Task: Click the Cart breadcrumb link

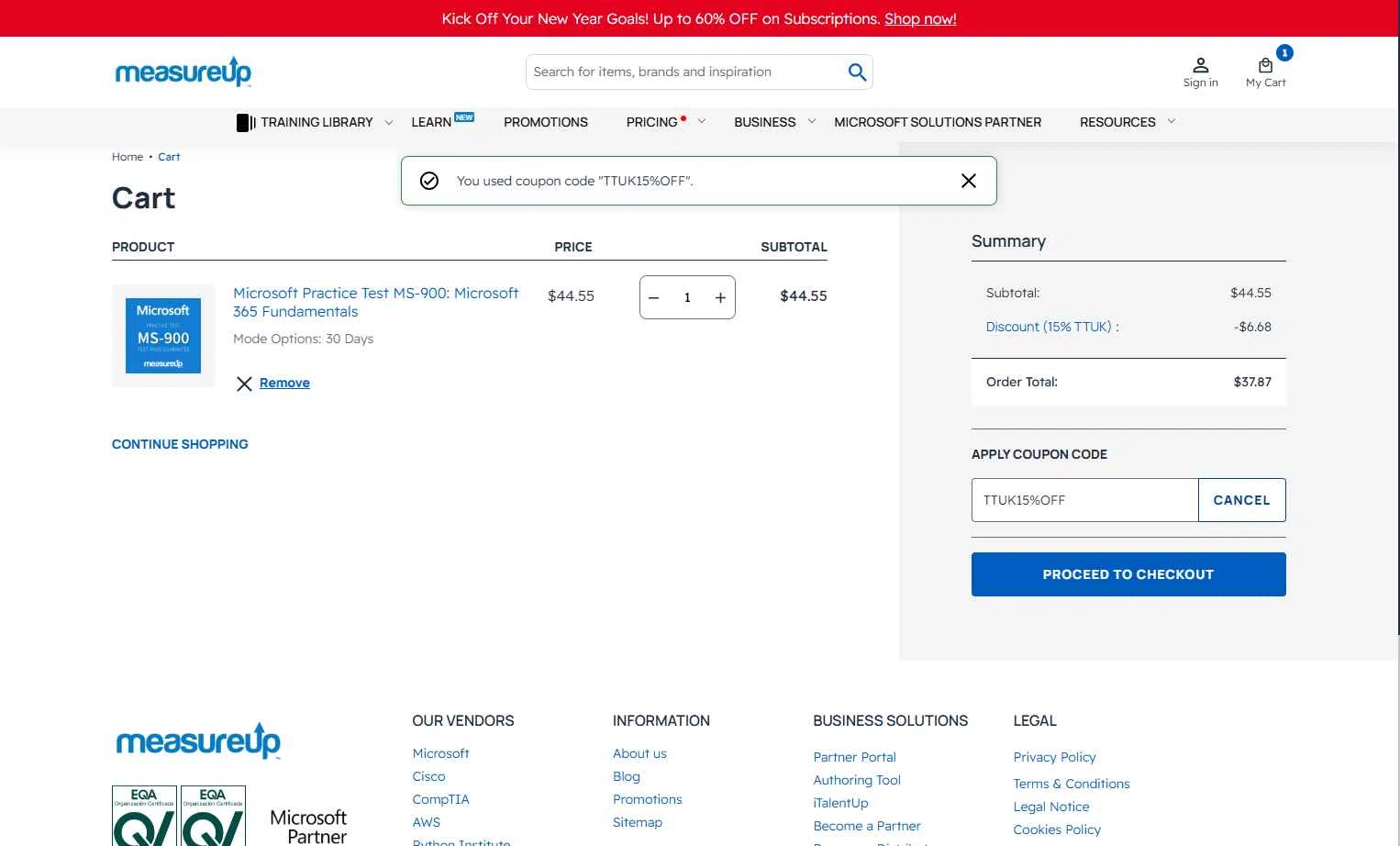Action: coord(169,157)
